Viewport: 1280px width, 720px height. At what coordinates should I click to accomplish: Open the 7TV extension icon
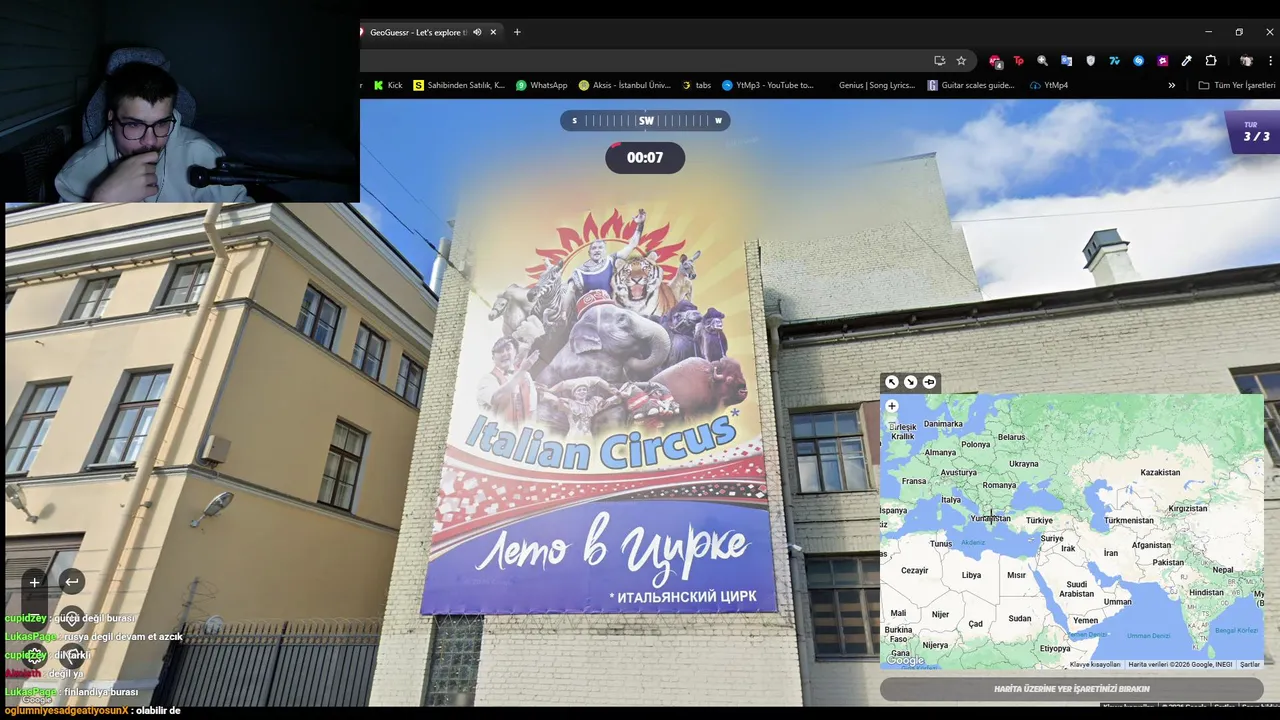[x=1115, y=61]
